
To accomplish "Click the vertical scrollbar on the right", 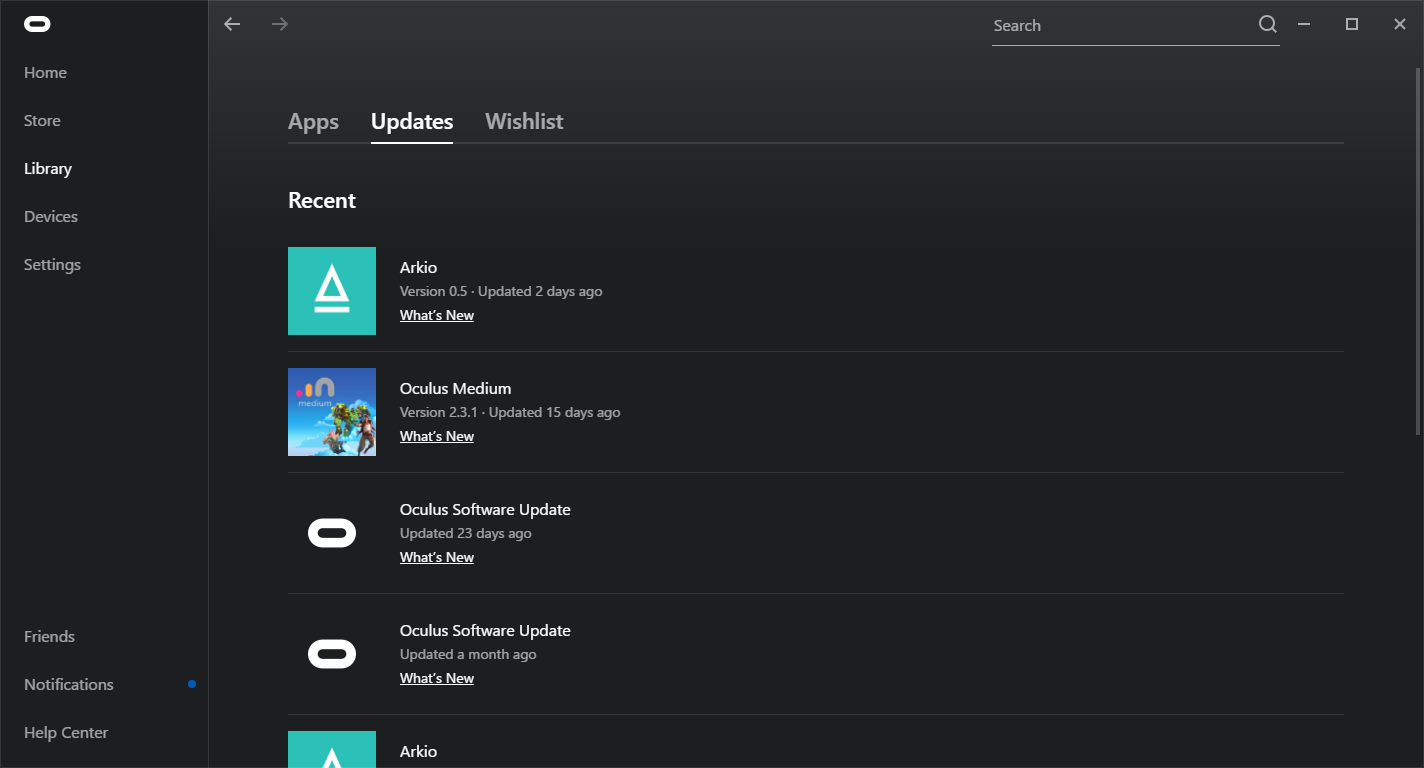I will pos(1417,250).
